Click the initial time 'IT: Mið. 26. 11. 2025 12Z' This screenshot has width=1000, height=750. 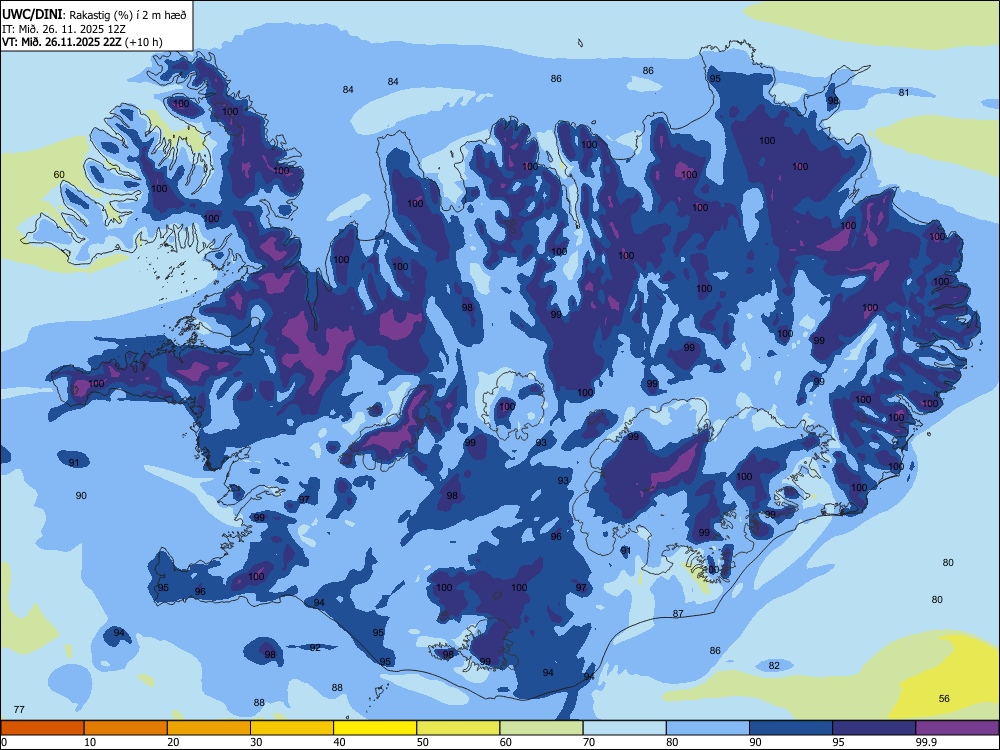64,29
